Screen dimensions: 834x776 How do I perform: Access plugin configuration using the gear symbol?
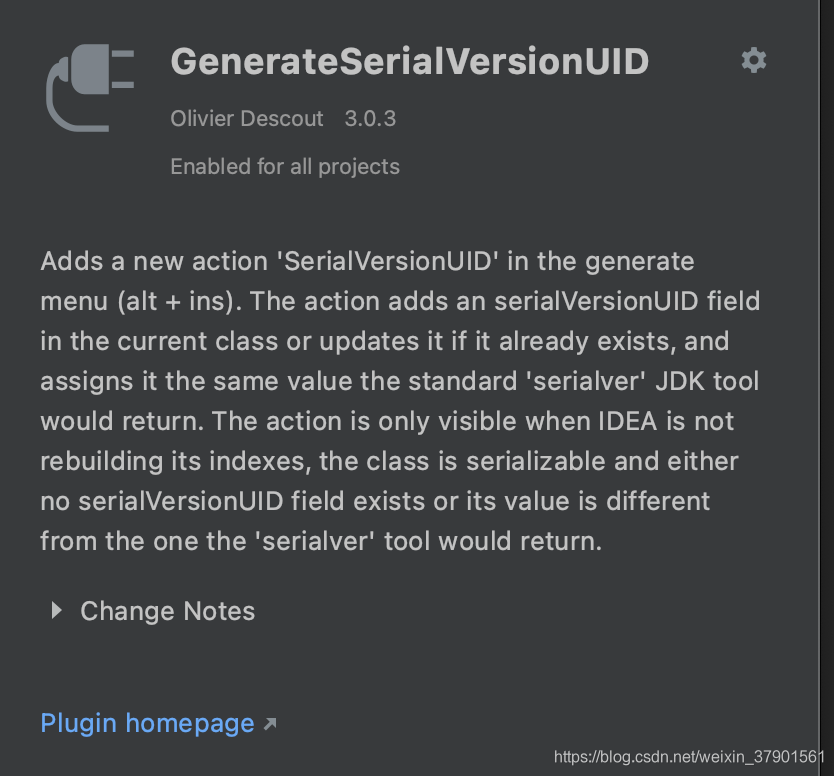pos(753,60)
